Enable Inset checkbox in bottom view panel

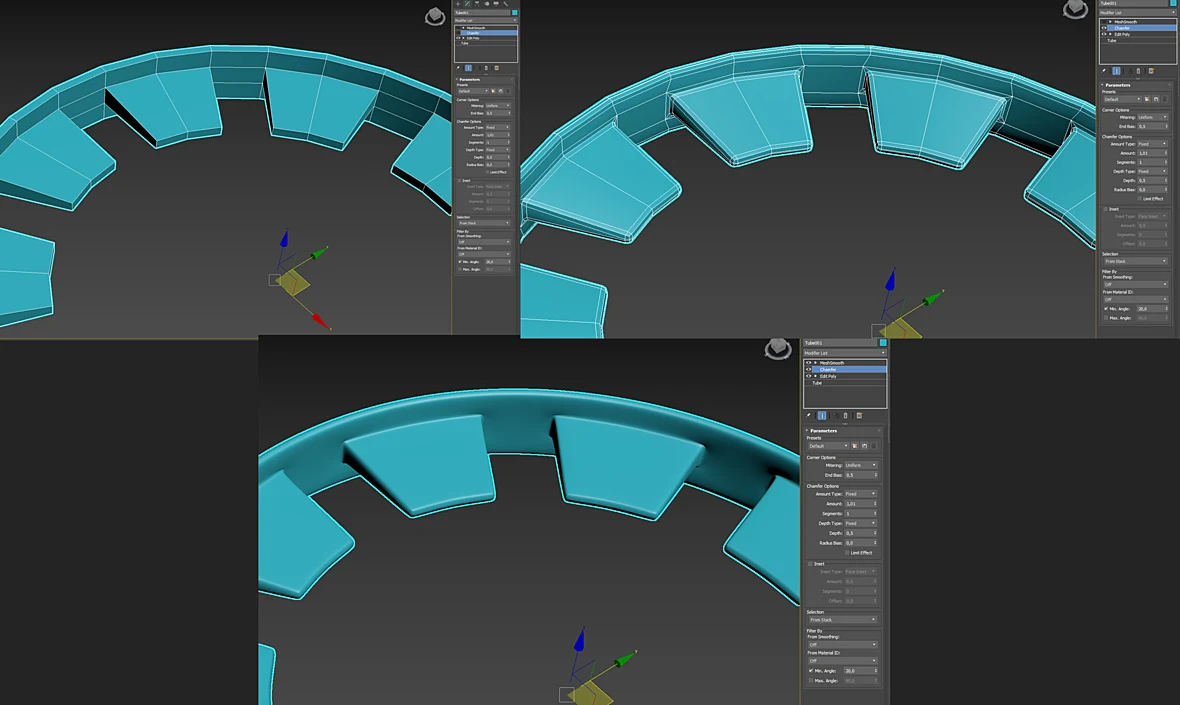(x=810, y=564)
